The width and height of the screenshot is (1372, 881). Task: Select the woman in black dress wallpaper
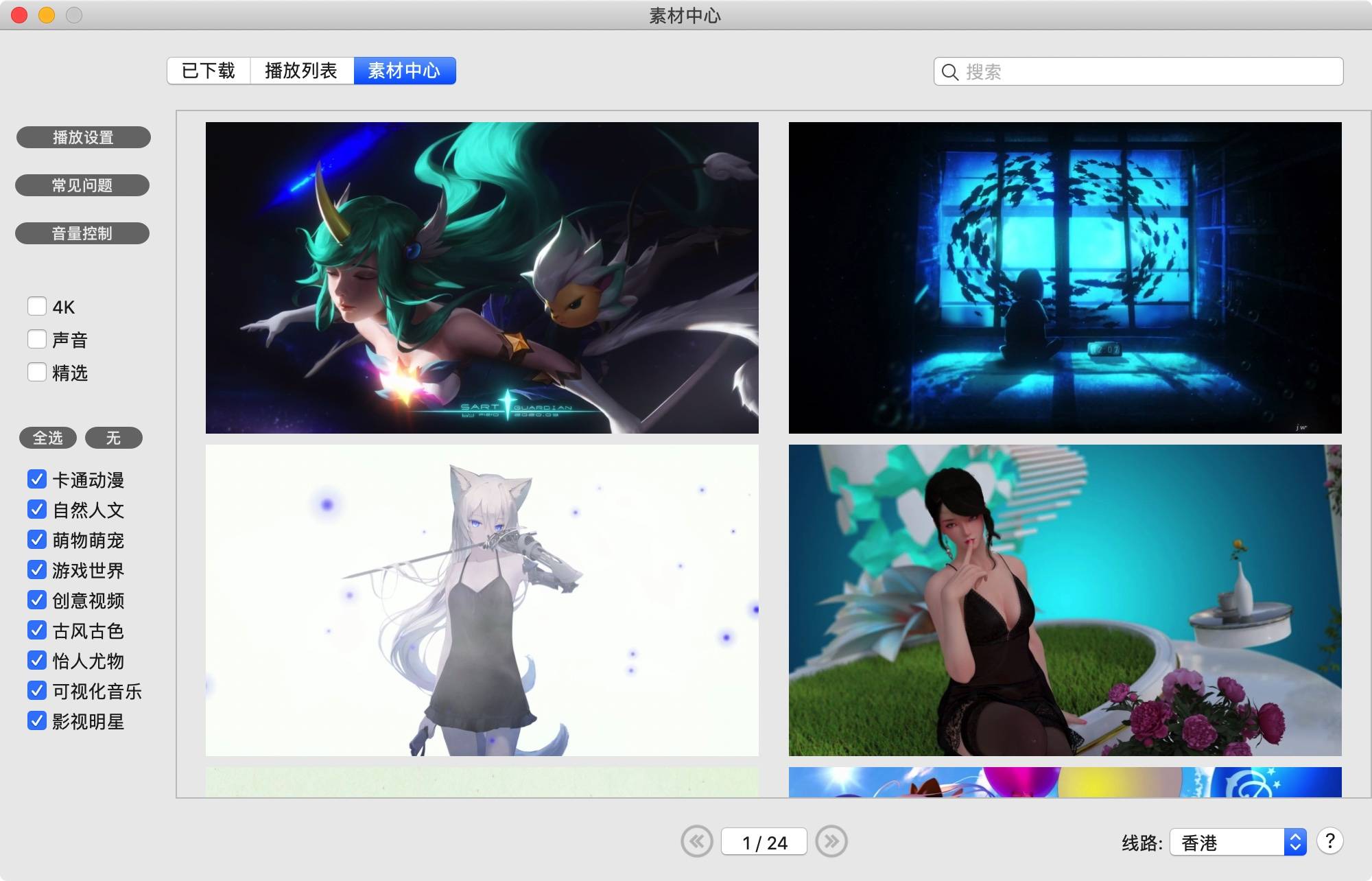(1065, 600)
